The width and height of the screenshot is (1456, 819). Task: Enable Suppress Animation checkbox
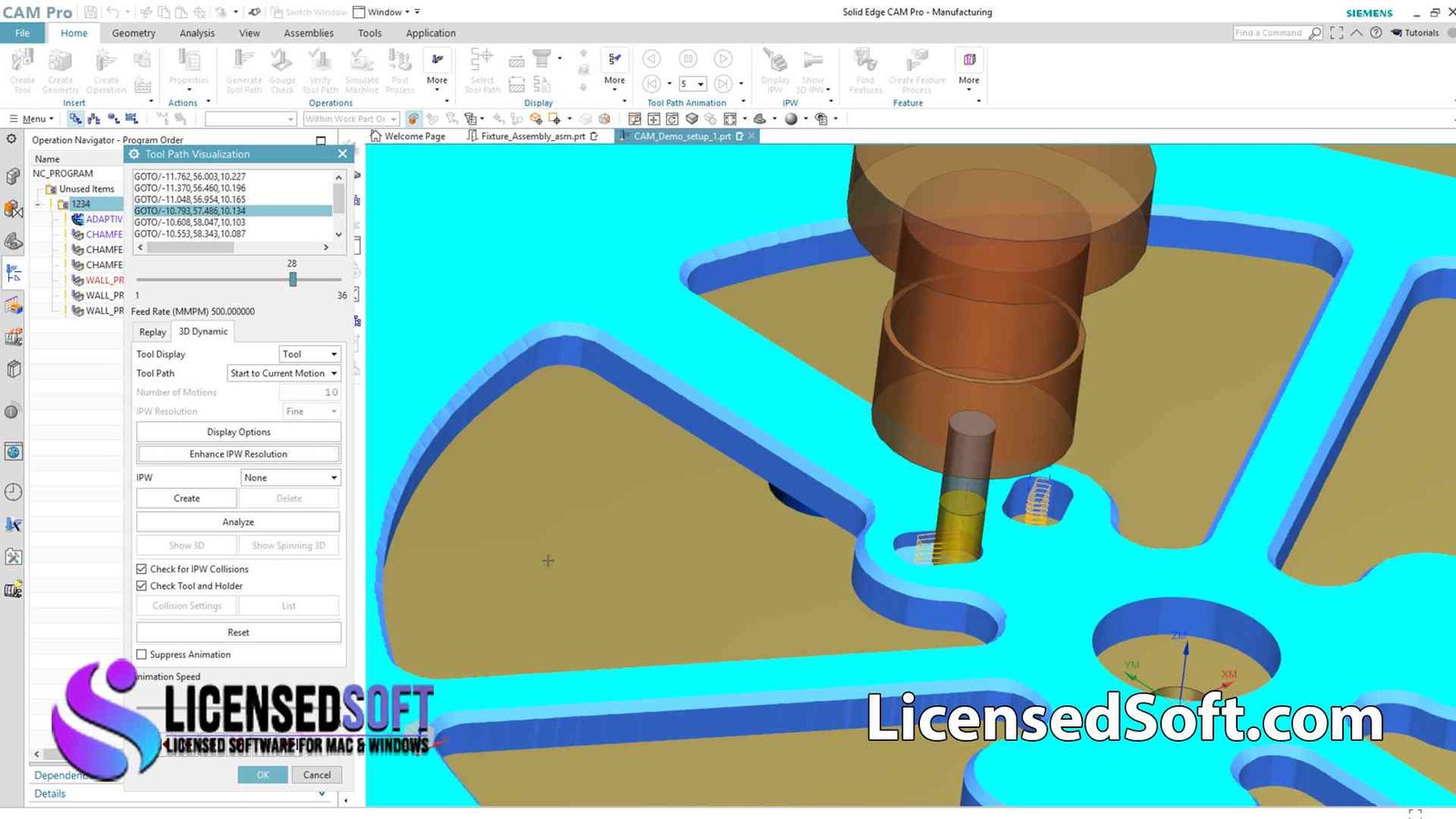[142, 654]
